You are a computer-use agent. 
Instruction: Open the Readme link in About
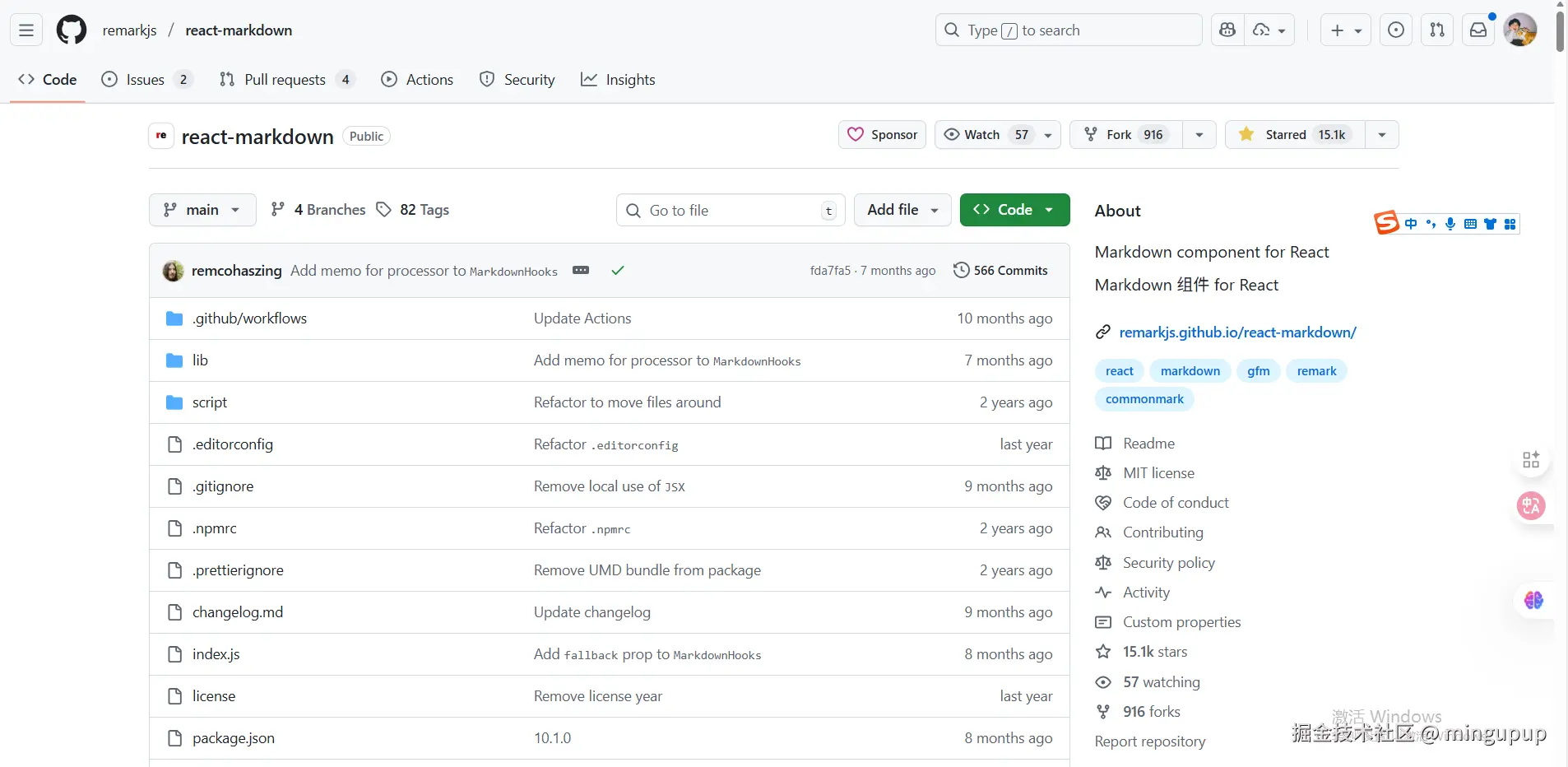point(1148,444)
